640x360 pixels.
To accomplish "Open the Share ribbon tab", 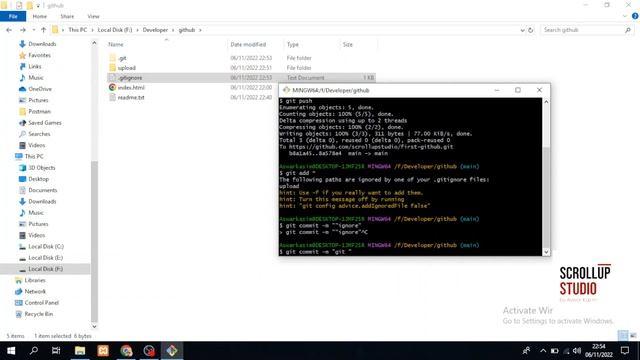I will coord(67,16).
